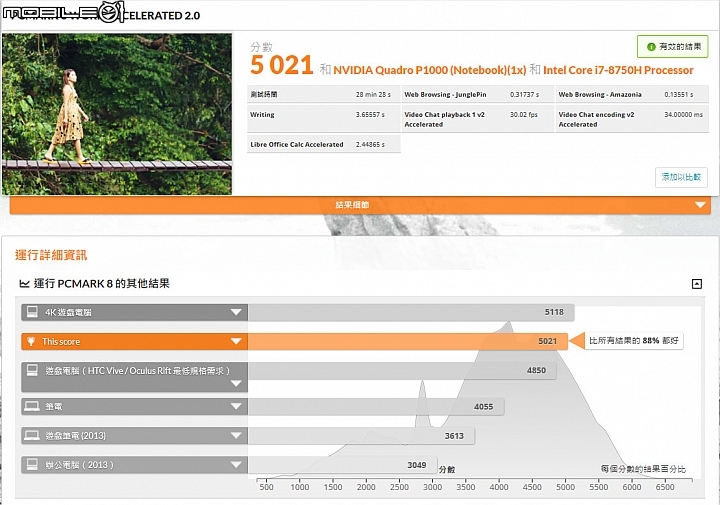The width and height of the screenshot is (720, 505).
Task: Click the laptop icon in 遊戲筆電 (2013) row
Action: (32, 435)
